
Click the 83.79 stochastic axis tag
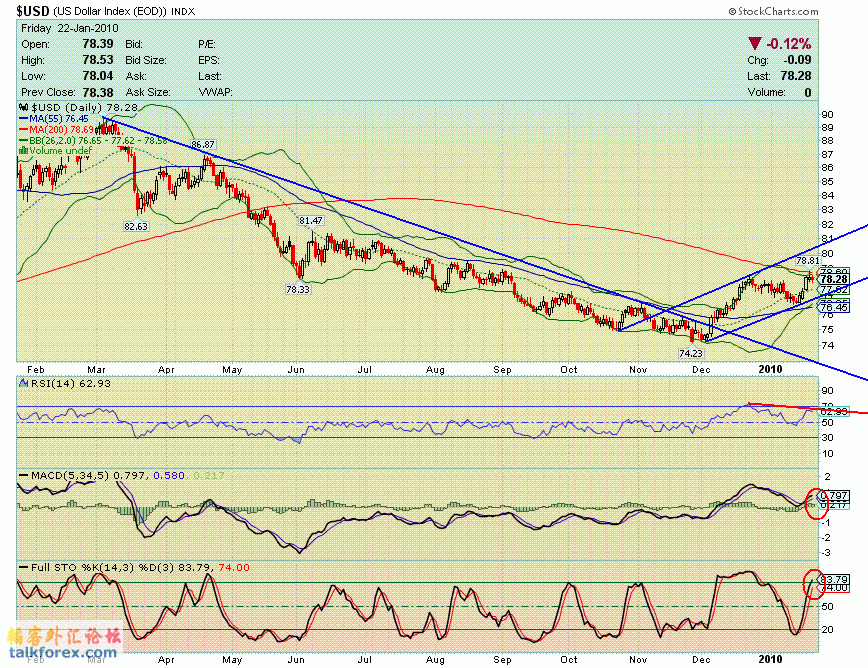(x=834, y=579)
